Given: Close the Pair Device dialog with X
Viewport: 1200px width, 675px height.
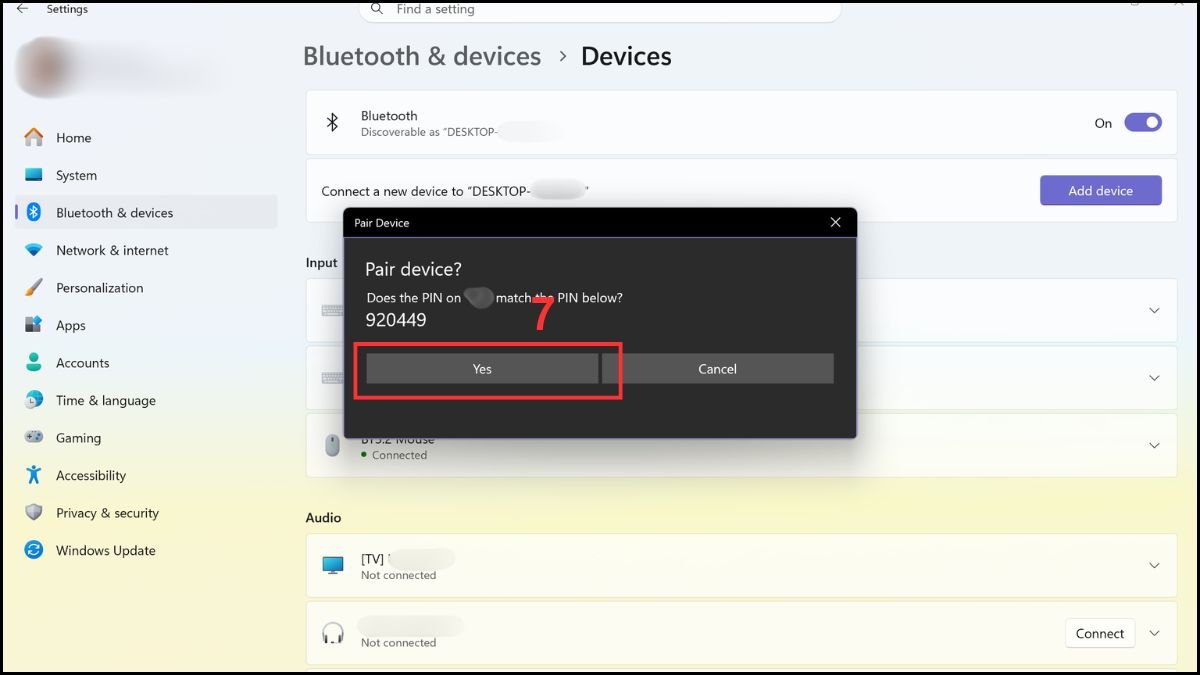Looking at the screenshot, I should point(836,222).
